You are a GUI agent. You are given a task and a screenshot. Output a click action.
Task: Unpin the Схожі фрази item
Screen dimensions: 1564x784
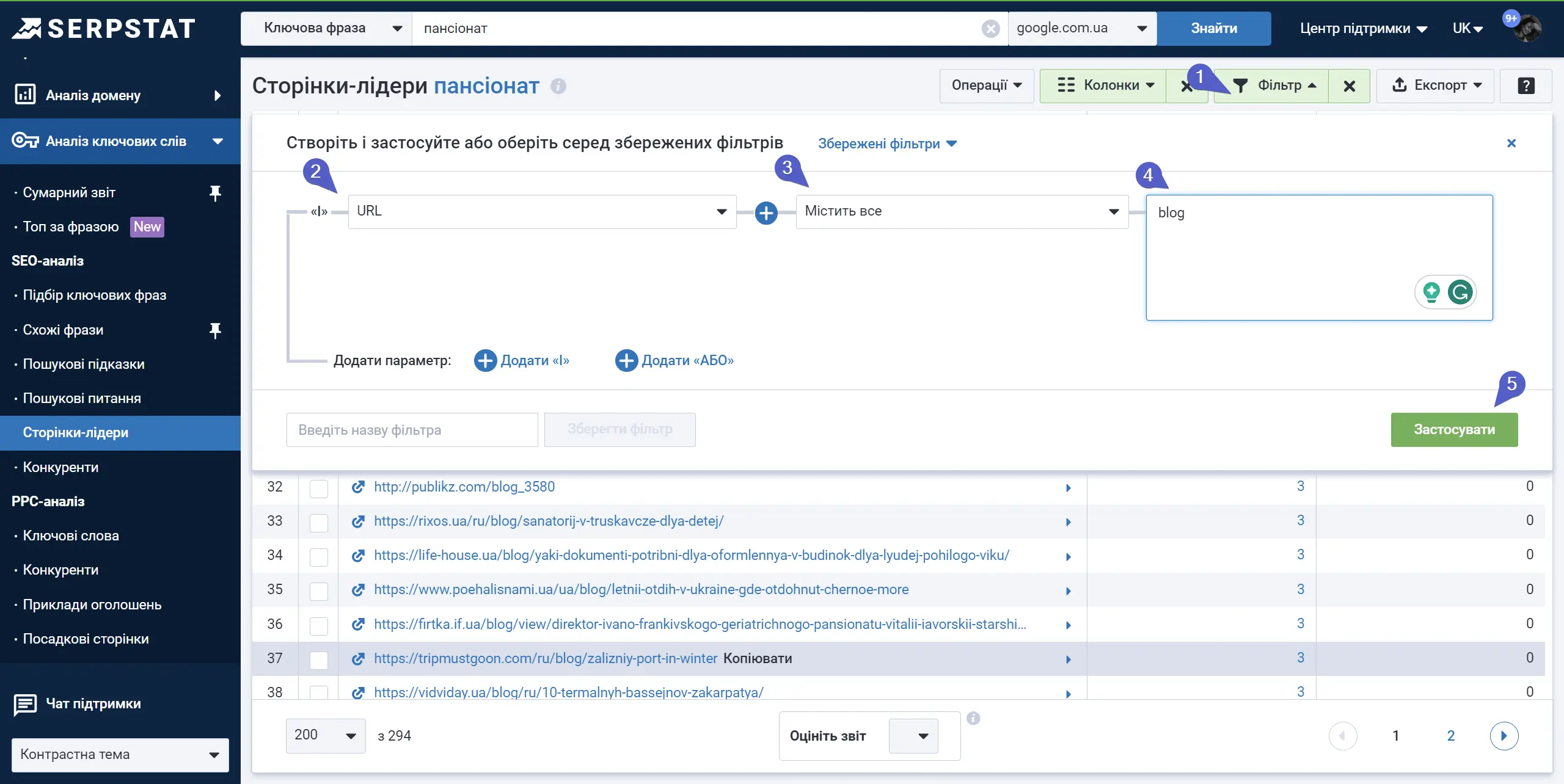pyautogui.click(x=215, y=330)
